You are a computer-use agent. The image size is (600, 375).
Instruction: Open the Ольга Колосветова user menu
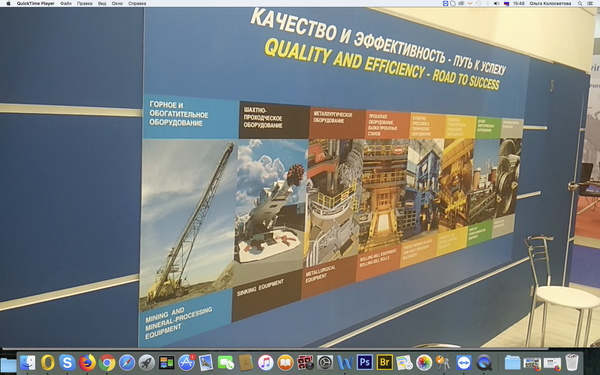[x=550, y=3]
